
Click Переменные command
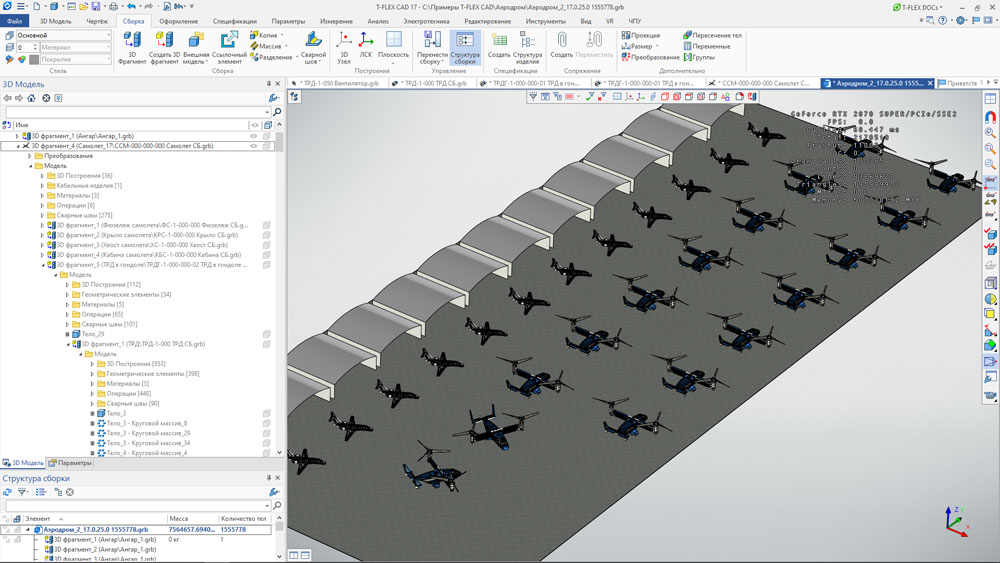[x=707, y=47]
